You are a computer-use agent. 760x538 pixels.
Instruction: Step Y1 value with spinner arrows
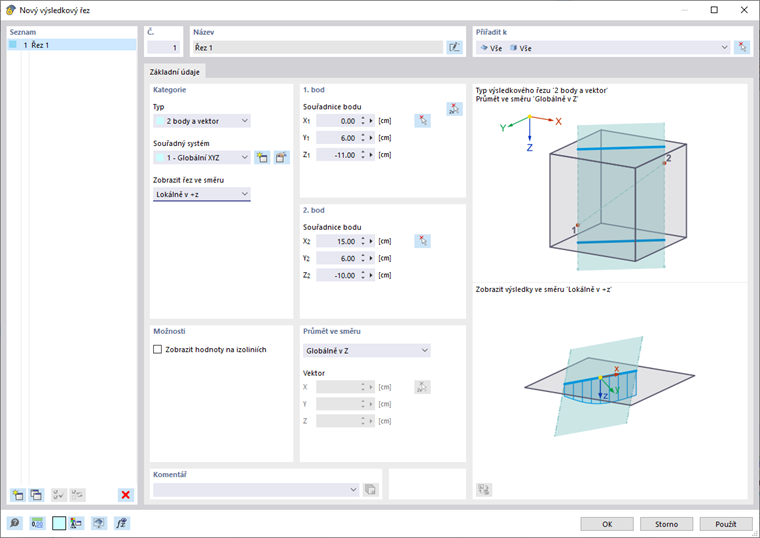[363, 138]
